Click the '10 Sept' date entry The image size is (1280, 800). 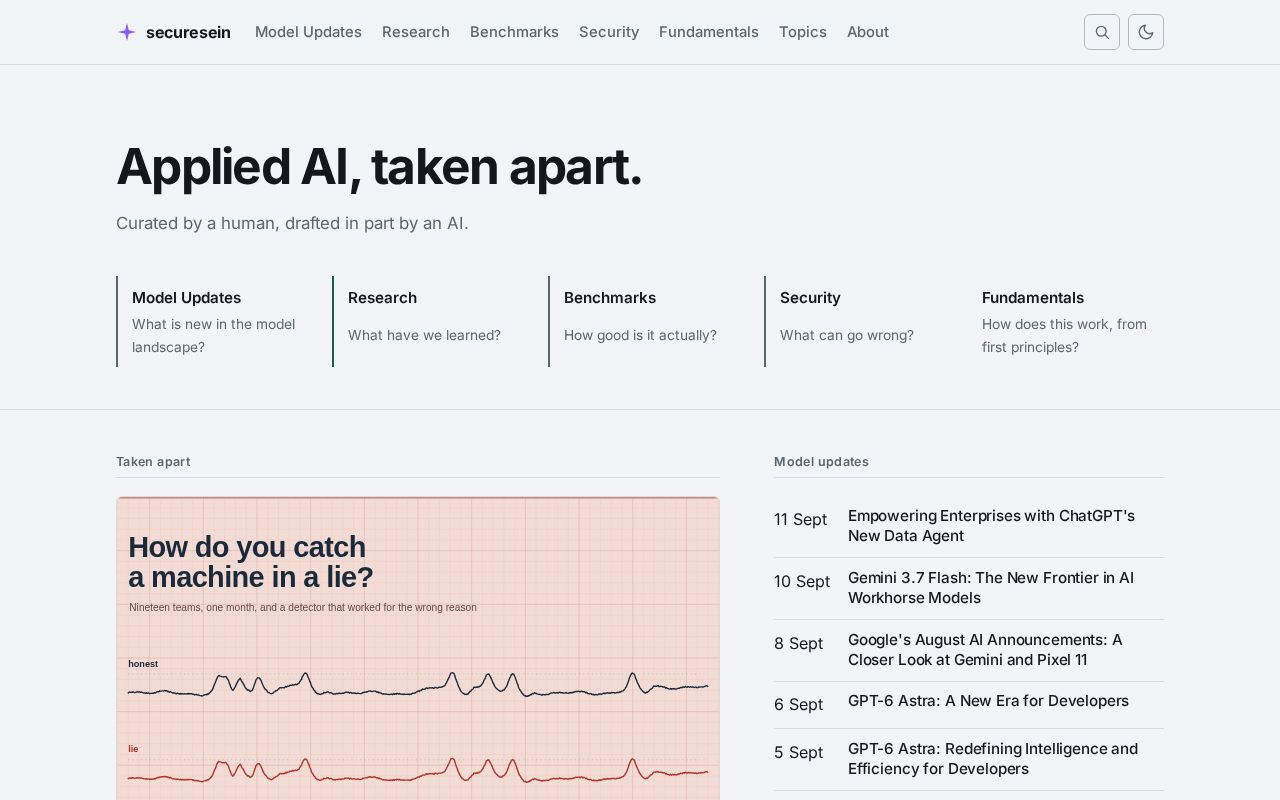pyautogui.click(x=802, y=582)
